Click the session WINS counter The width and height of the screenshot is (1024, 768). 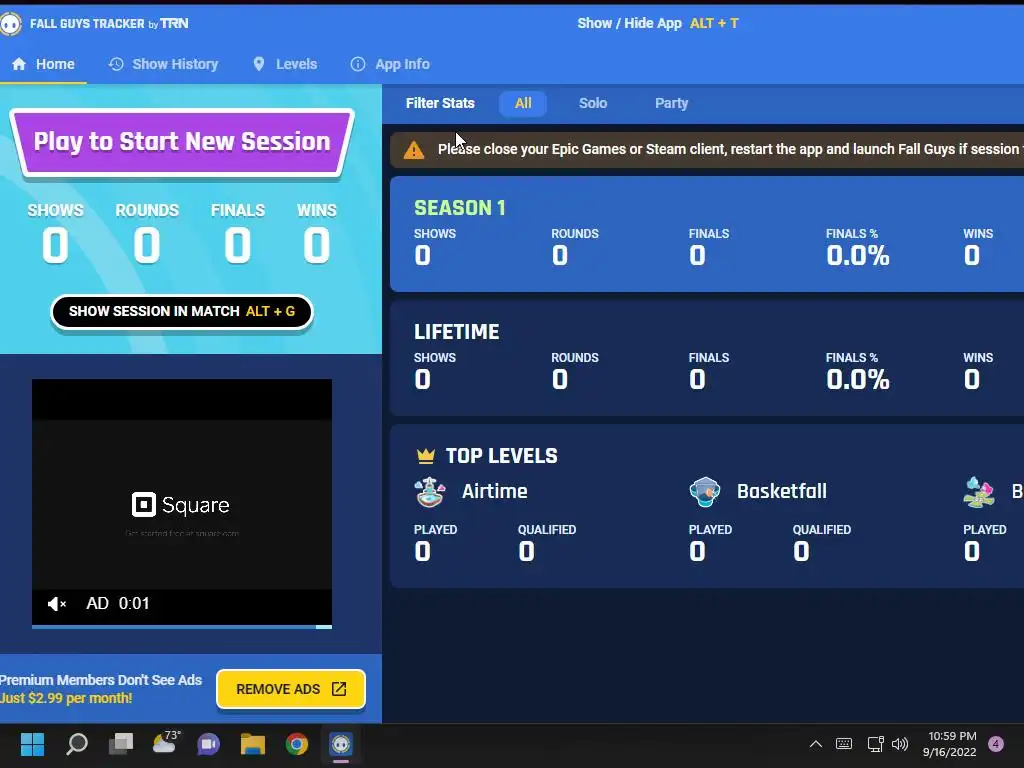click(317, 233)
